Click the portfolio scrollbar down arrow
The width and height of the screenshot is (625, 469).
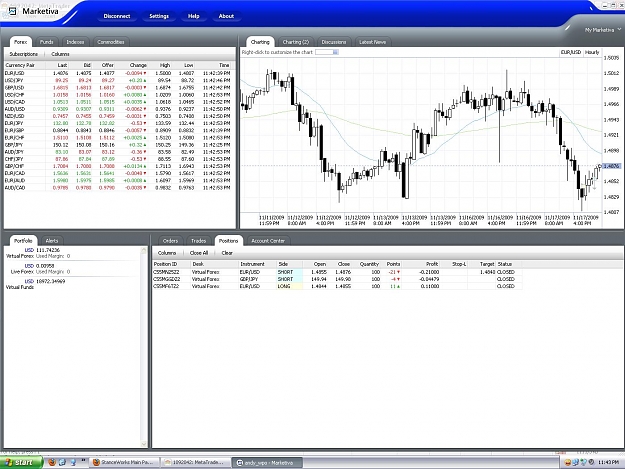point(144,444)
